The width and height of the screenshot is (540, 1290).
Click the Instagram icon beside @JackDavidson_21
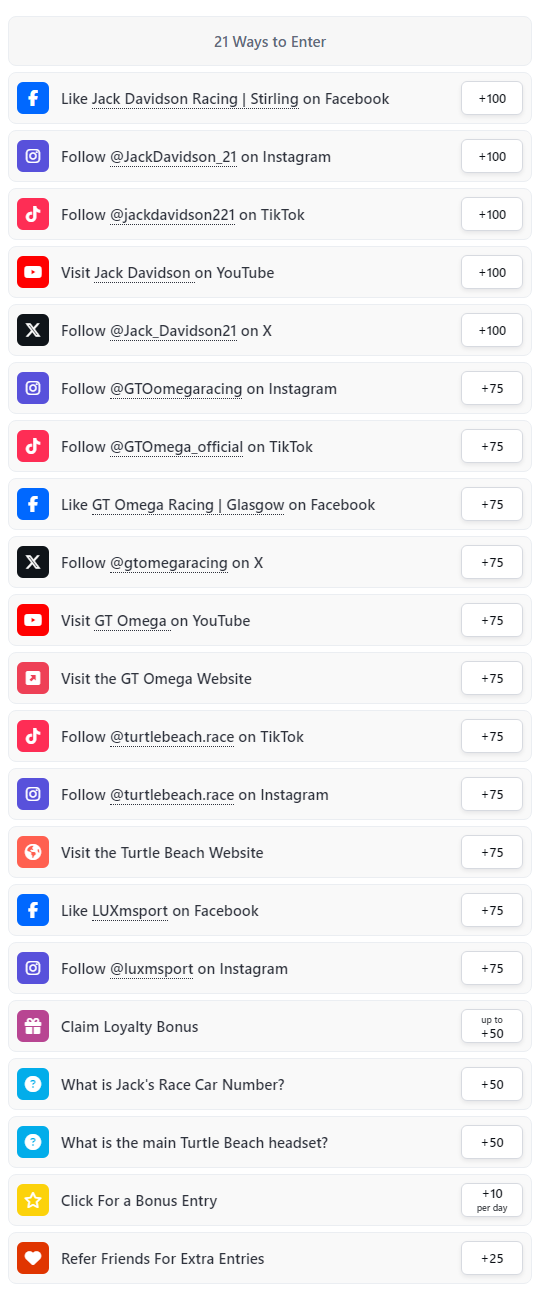(x=33, y=157)
